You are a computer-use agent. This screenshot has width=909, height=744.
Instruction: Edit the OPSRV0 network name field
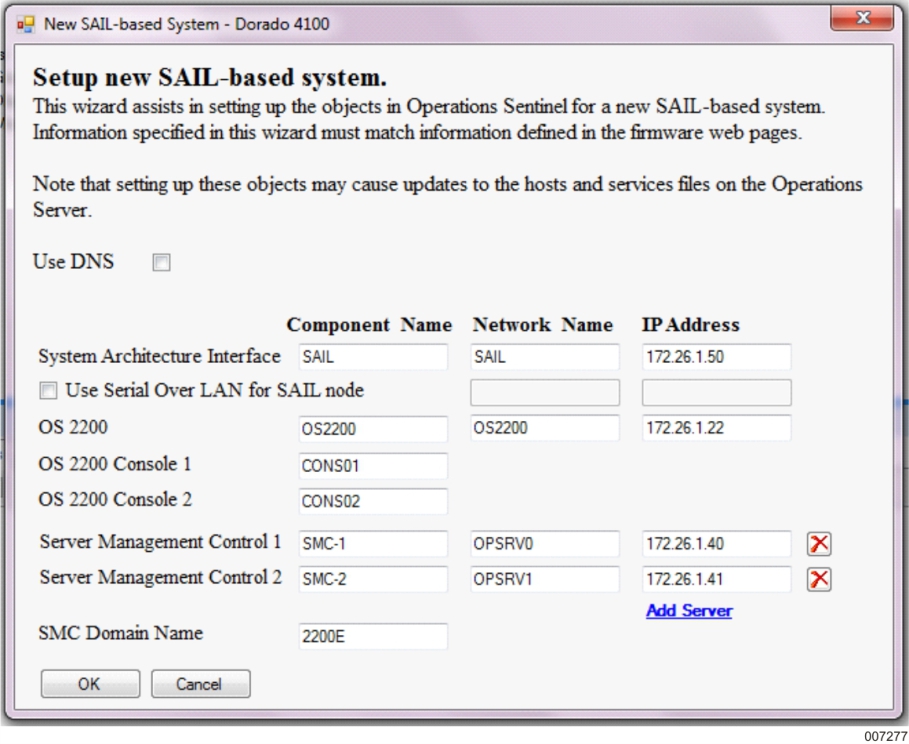coord(545,544)
